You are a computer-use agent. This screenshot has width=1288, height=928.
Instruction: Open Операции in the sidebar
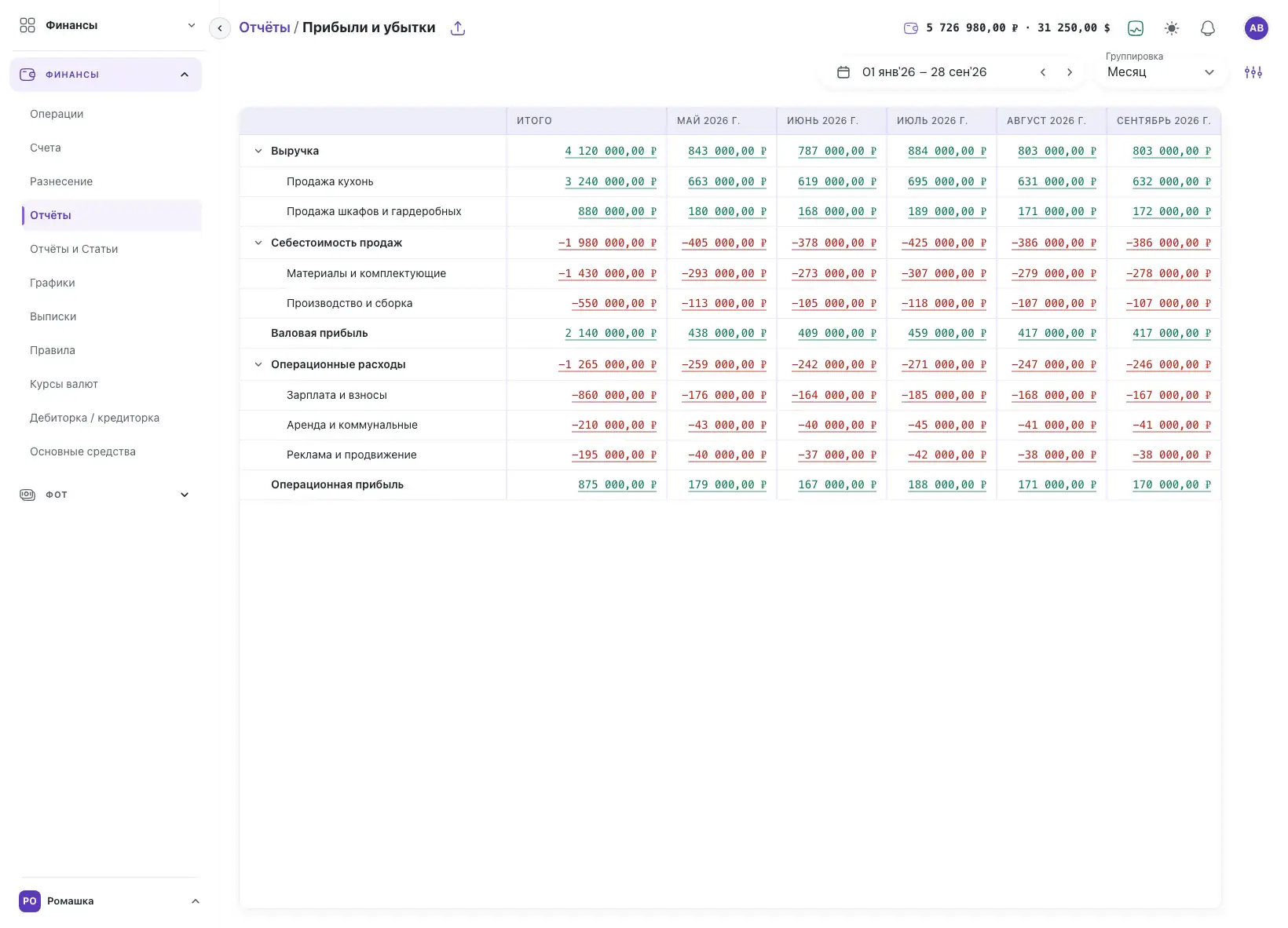(57, 114)
